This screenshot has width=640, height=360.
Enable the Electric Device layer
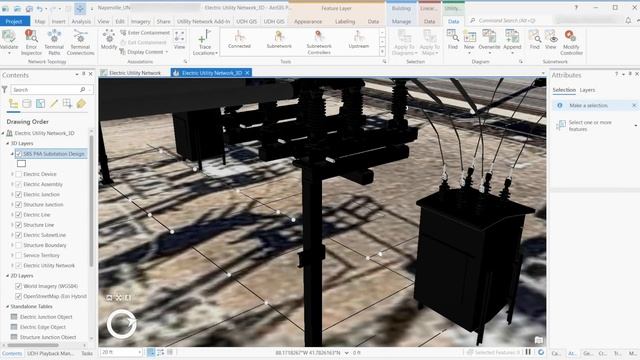19,174
